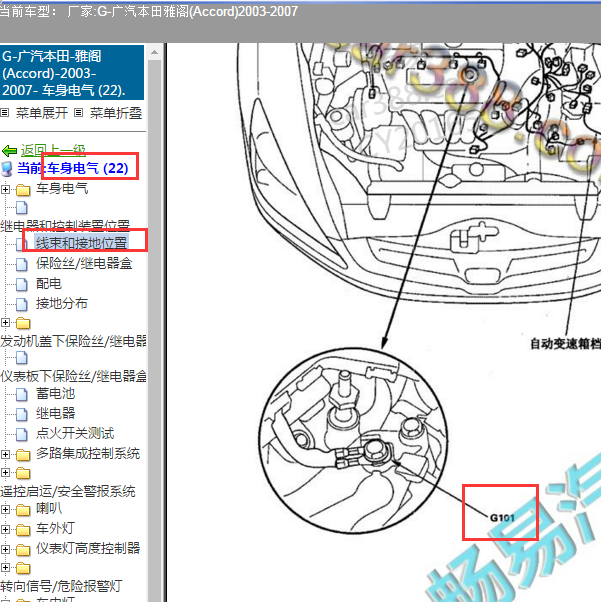
Task: Select 线束和接地位置 tree item
Action: pos(81,243)
